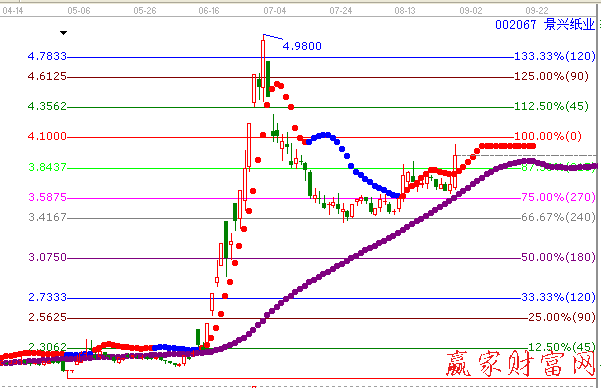The image size is (601, 388).
Task: Click the 07-04 date marker on time axis
Action: coord(275,11)
